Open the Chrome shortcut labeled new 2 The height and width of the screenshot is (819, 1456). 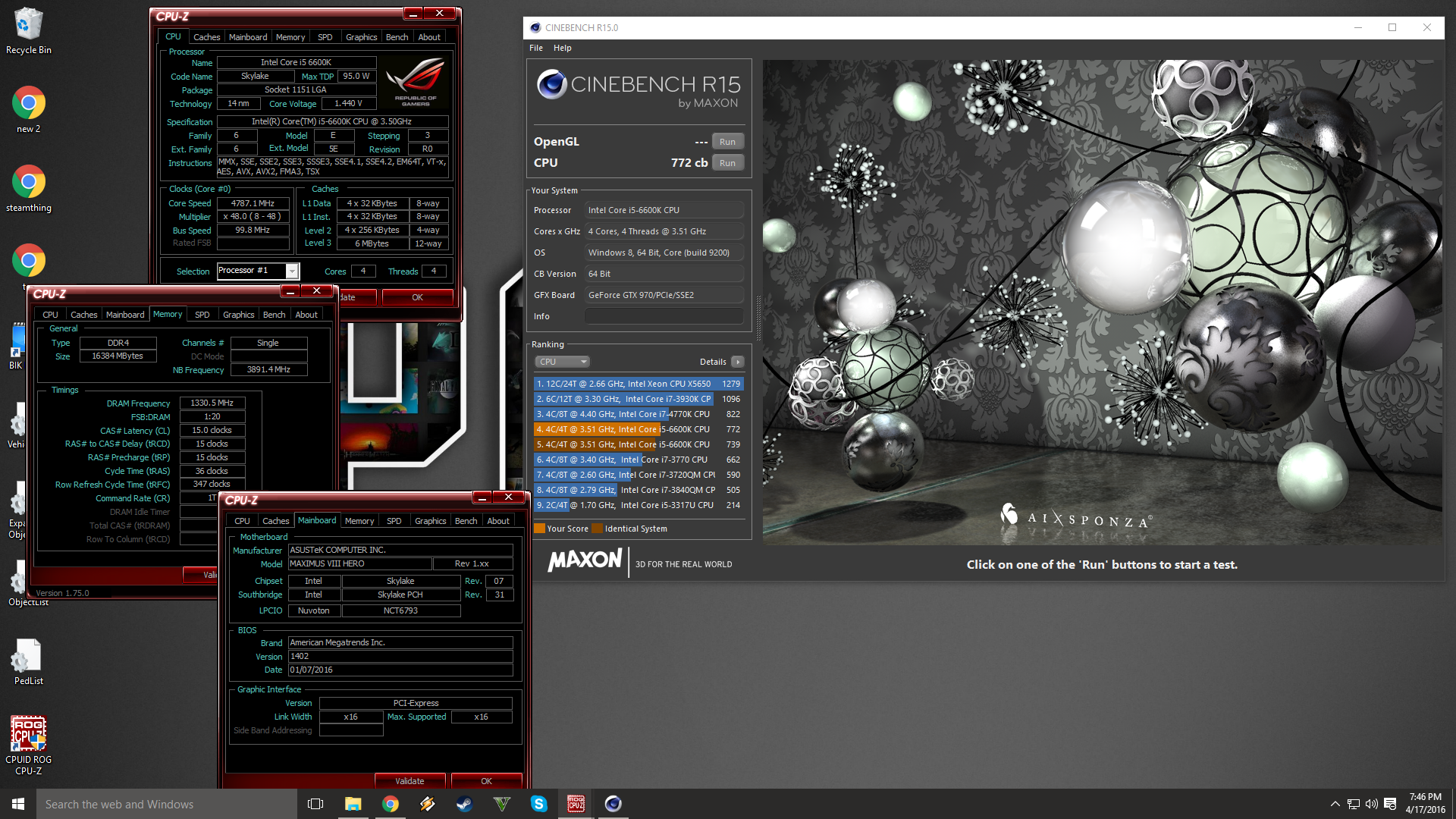(x=29, y=110)
